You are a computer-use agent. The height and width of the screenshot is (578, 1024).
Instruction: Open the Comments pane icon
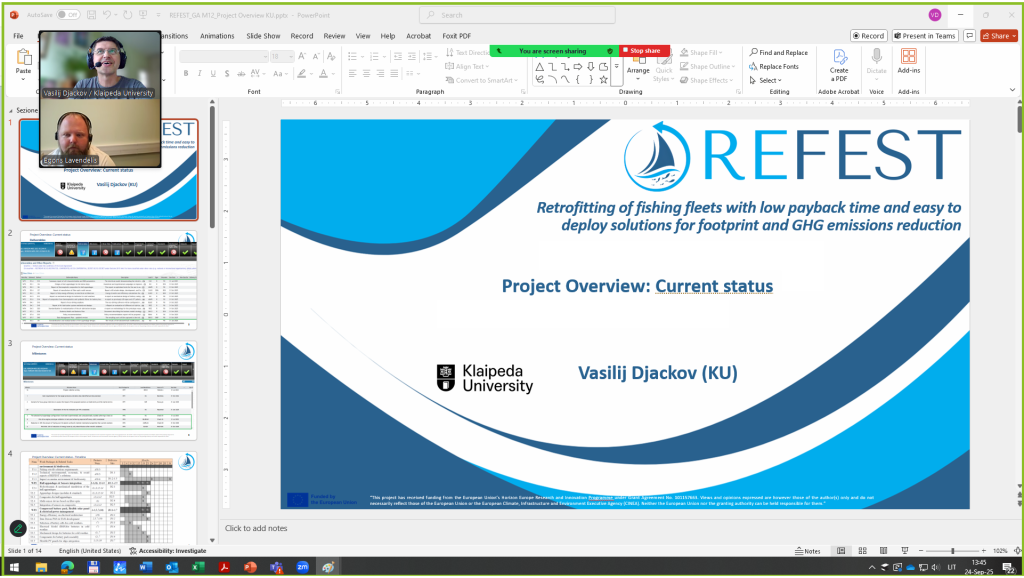tap(969, 36)
